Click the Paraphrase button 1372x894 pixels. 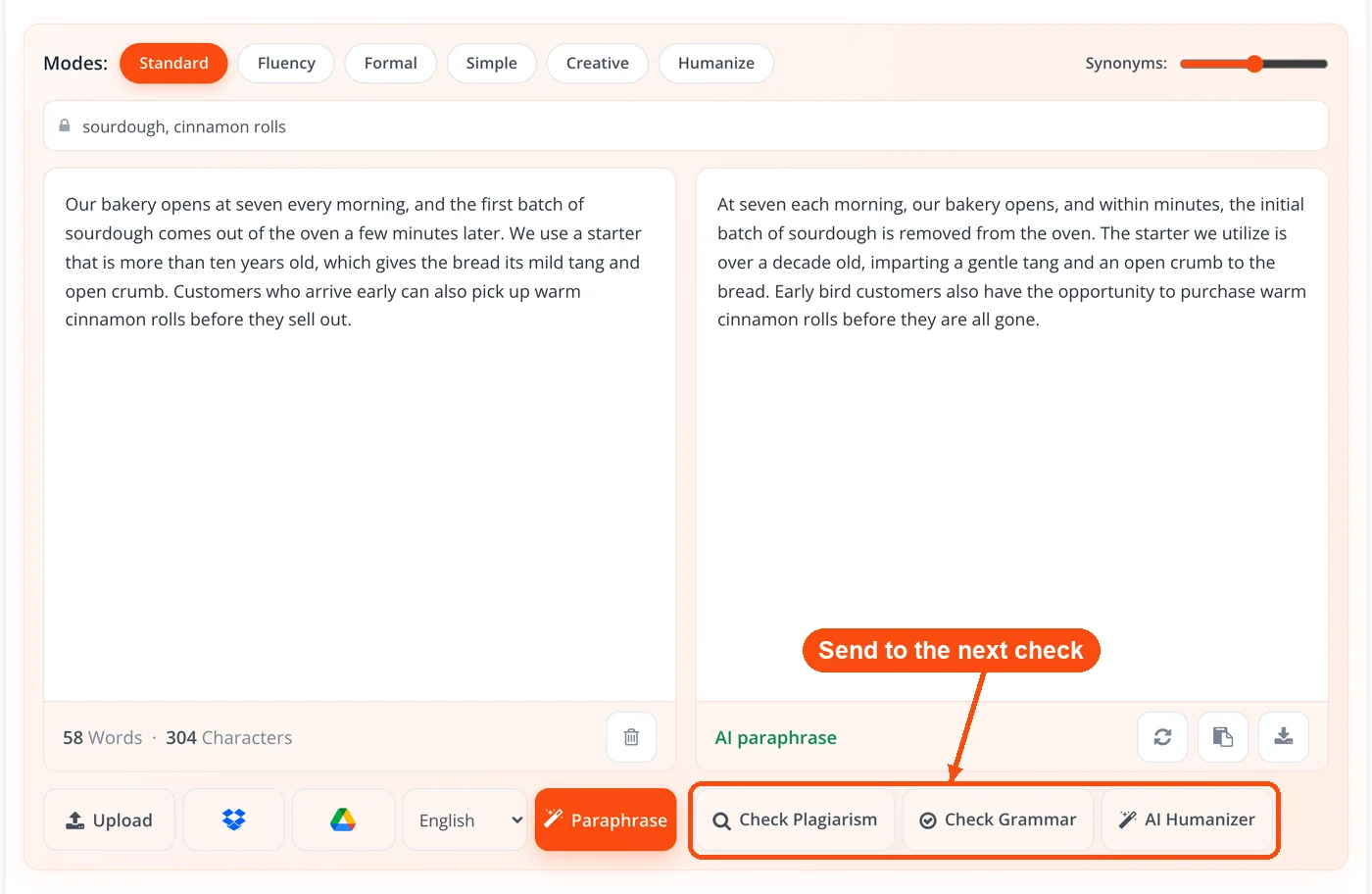[606, 819]
